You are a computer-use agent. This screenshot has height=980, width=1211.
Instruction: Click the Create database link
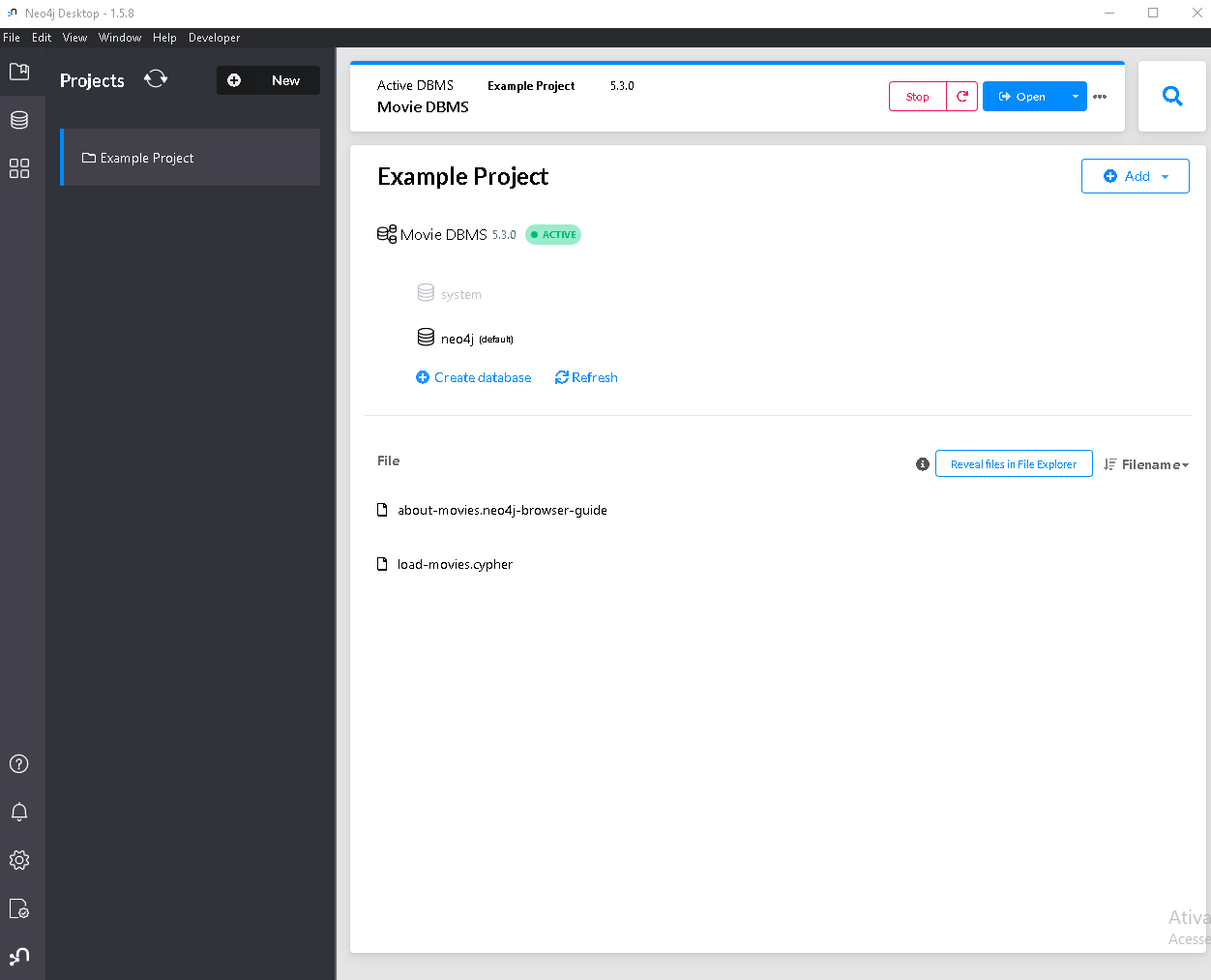point(474,377)
